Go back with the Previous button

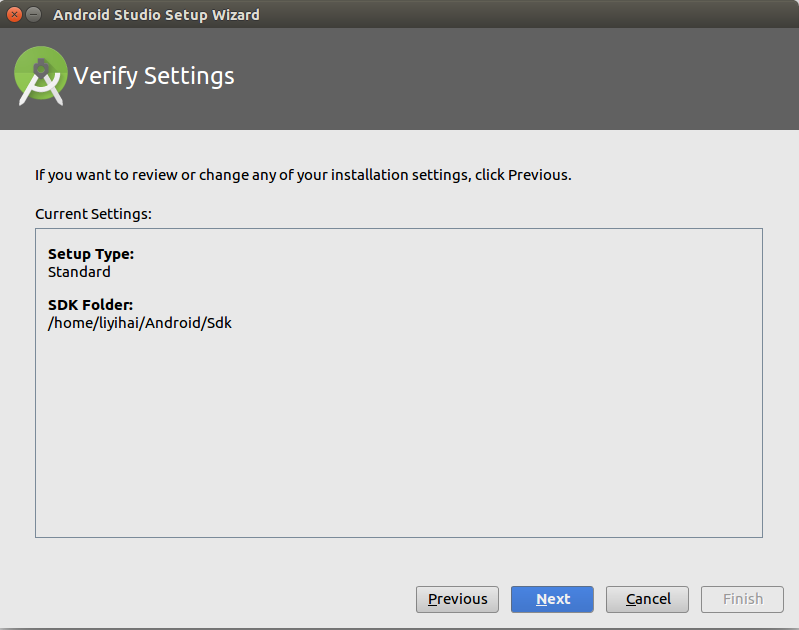(x=458, y=599)
